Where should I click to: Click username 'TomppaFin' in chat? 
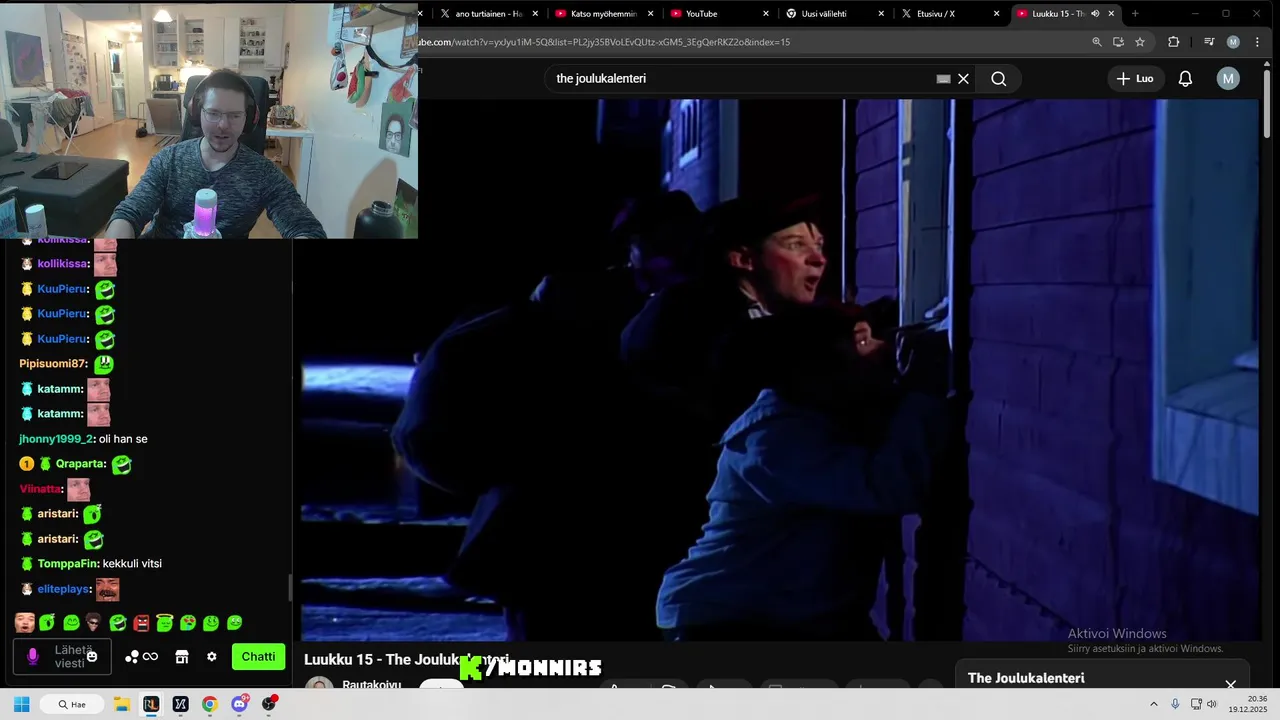(x=67, y=564)
